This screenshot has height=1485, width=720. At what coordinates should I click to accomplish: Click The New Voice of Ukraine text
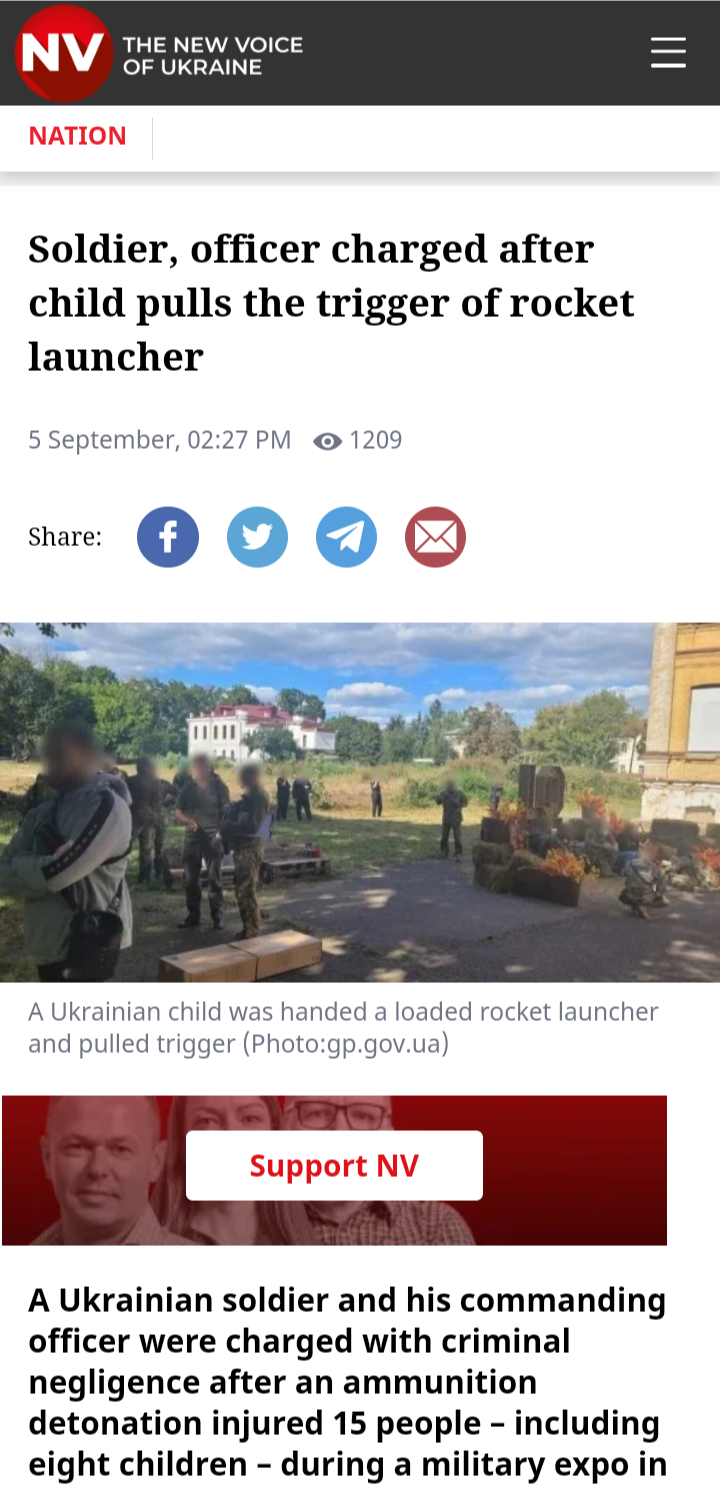click(x=212, y=56)
